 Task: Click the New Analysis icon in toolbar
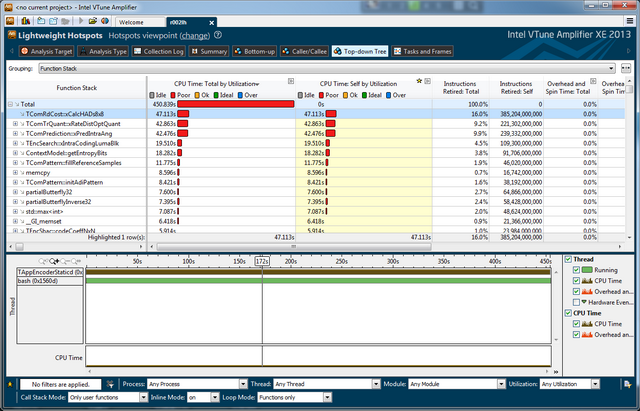pyautogui.click(x=53, y=21)
